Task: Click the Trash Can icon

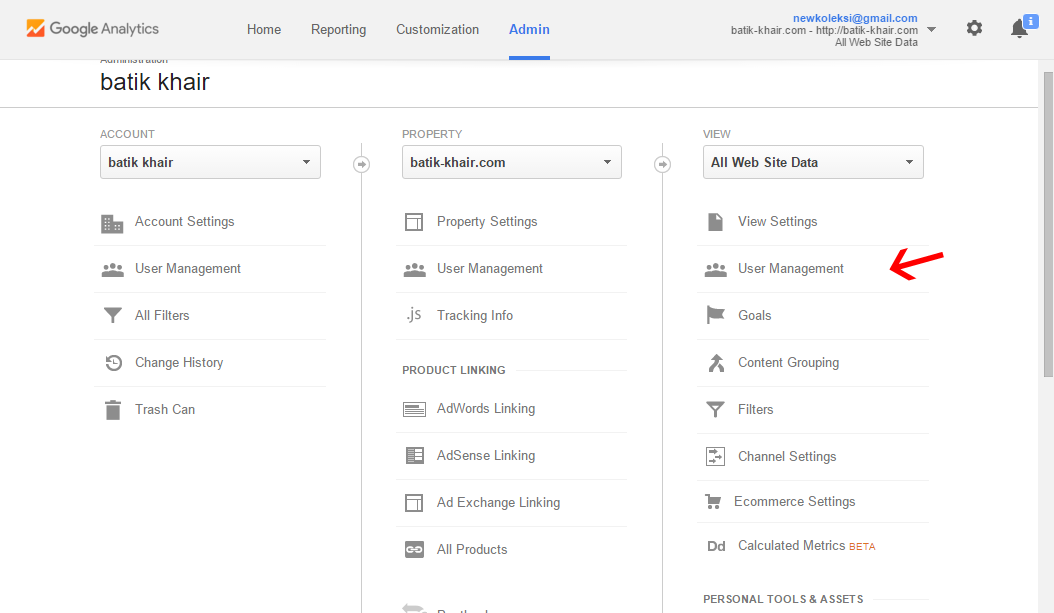Action: click(x=113, y=410)
